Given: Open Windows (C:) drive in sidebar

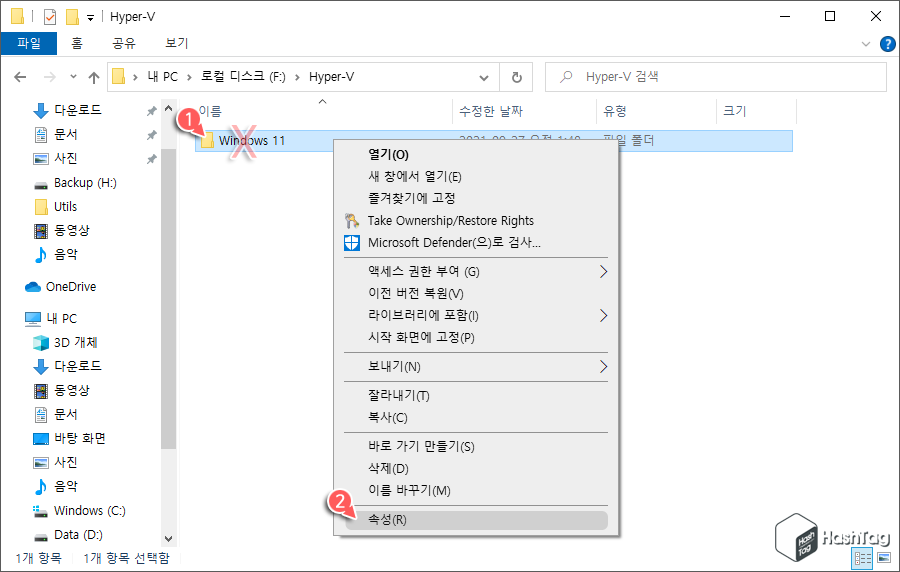Looking at the screenshot, I should [x=90, y=511].
